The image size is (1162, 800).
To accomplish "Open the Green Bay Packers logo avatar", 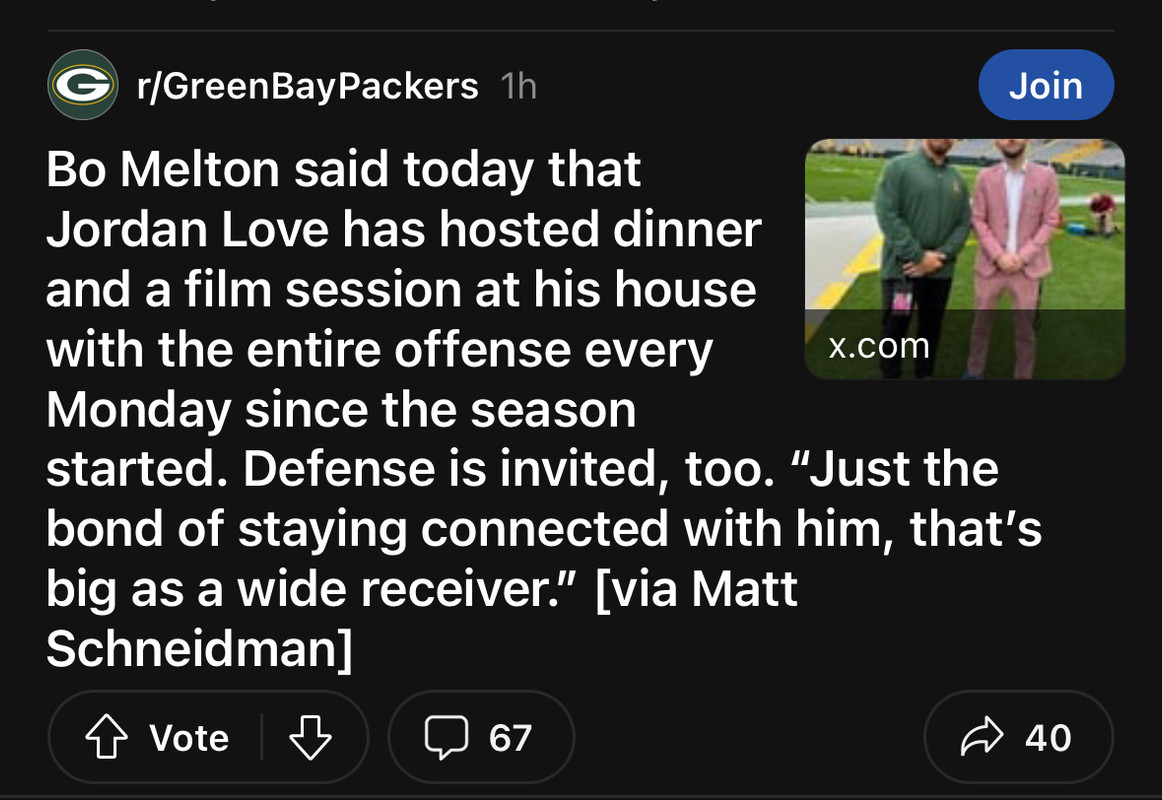I will [82, 85].
